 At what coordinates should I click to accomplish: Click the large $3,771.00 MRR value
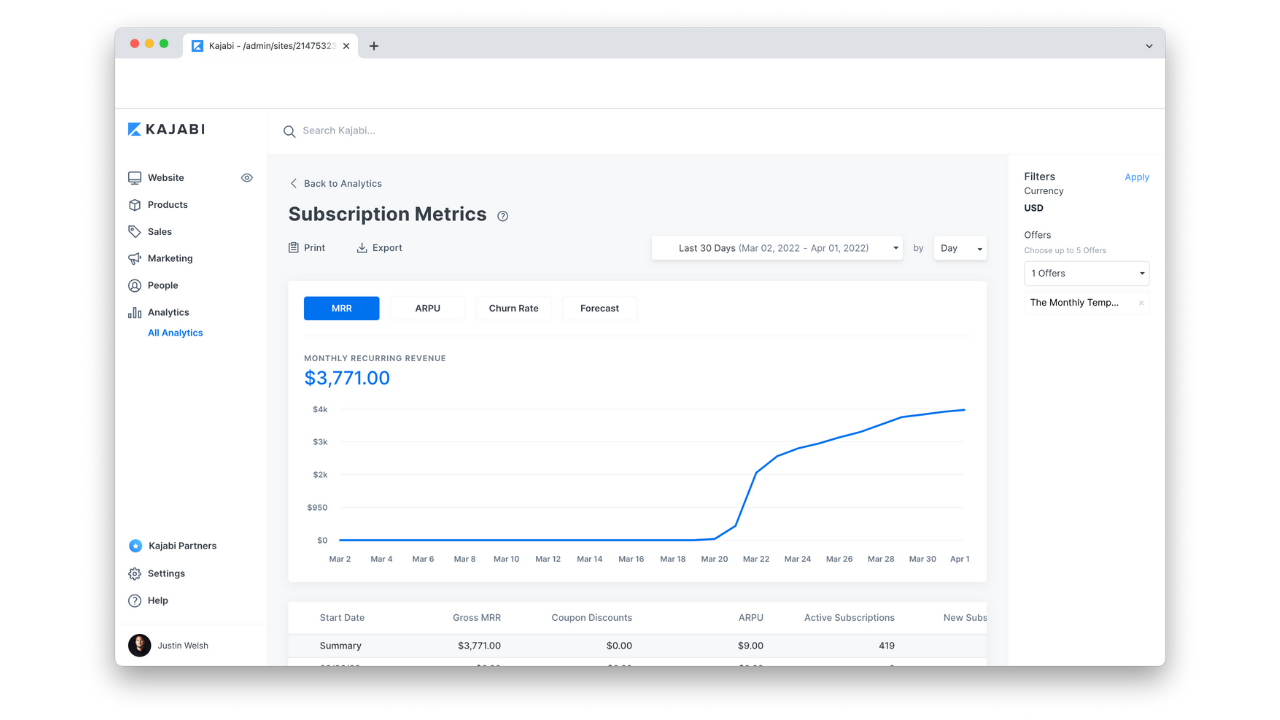(347, 378)
